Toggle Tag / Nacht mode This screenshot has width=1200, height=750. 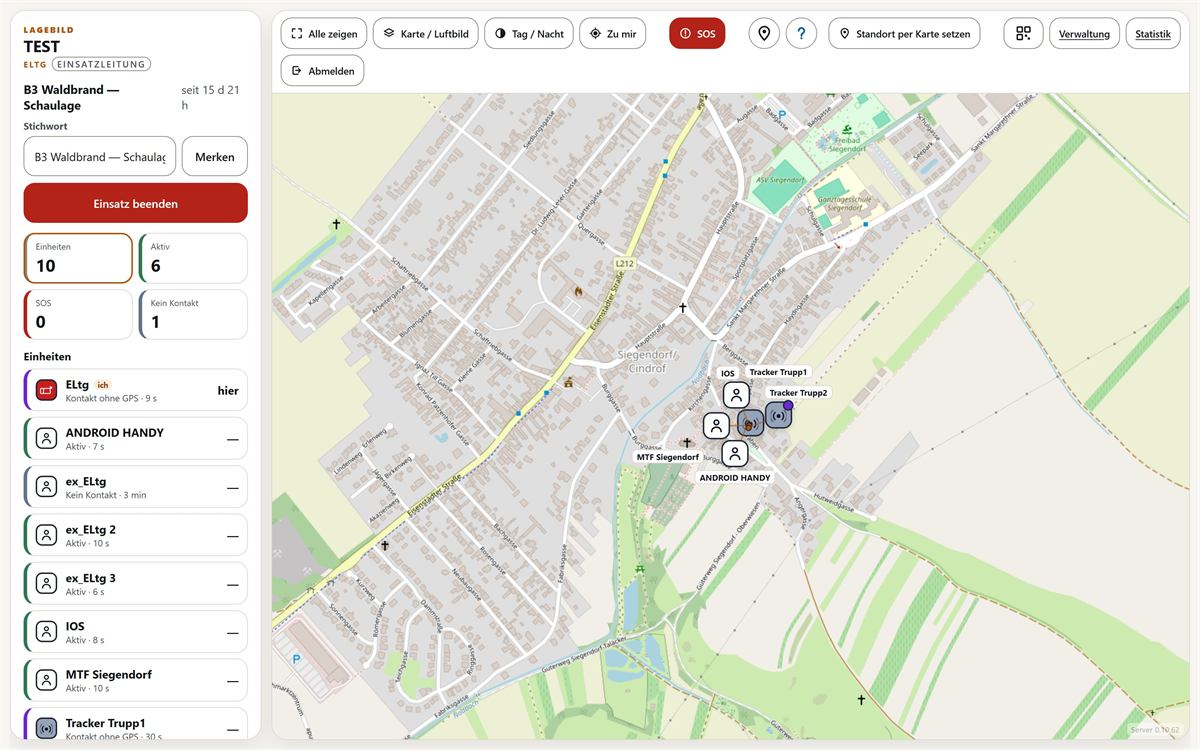click(x=528, y=33)
